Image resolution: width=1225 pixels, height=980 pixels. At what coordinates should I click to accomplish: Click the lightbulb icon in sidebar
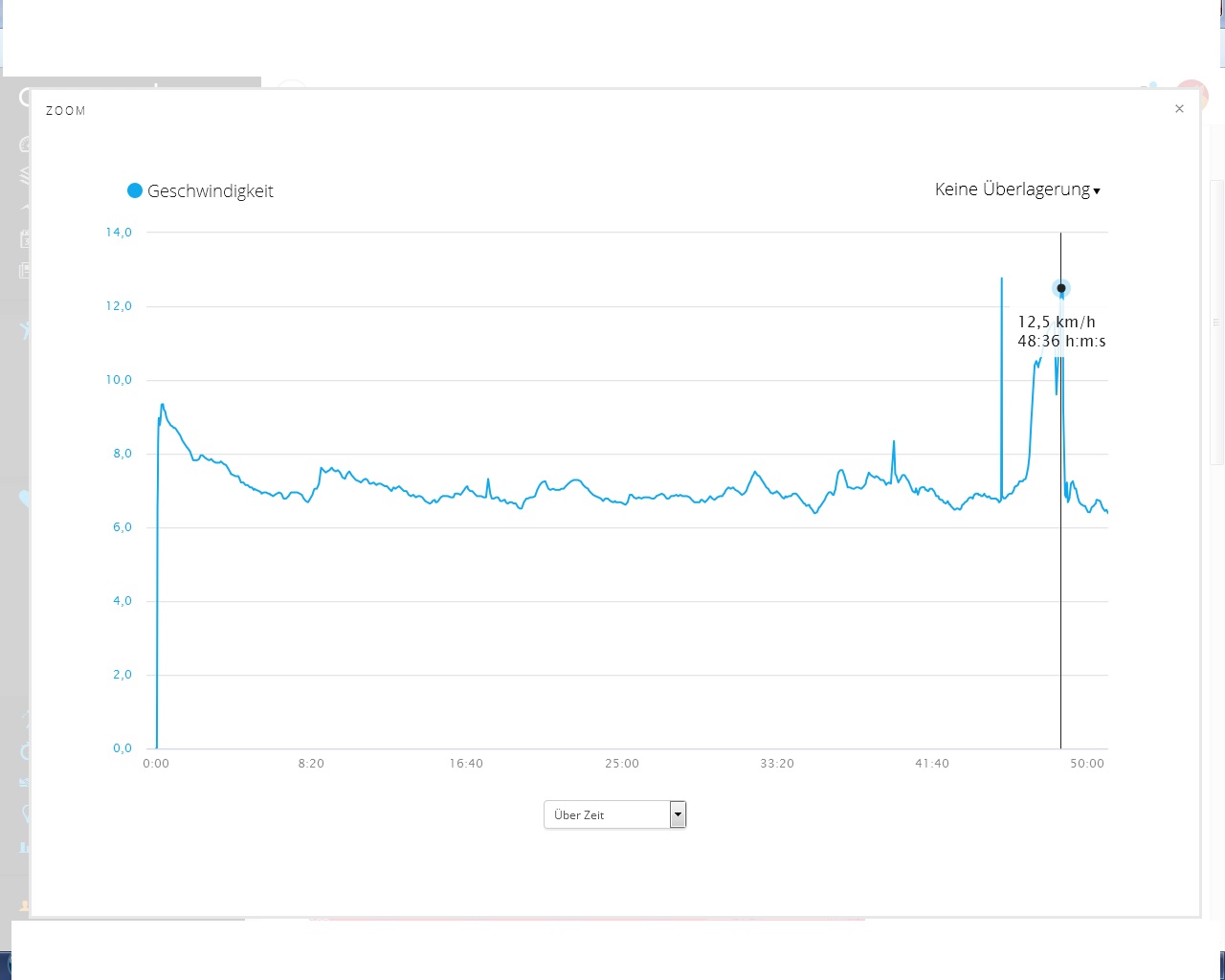tap(25, 814)
